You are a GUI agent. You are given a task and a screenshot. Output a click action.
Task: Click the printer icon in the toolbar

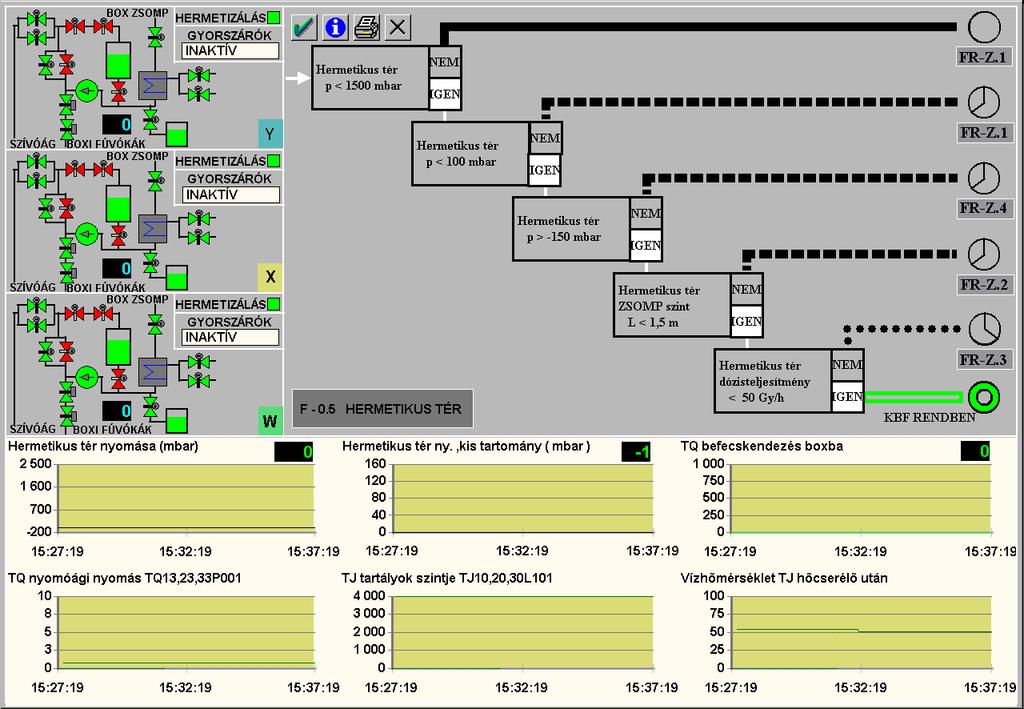(366, 27)
